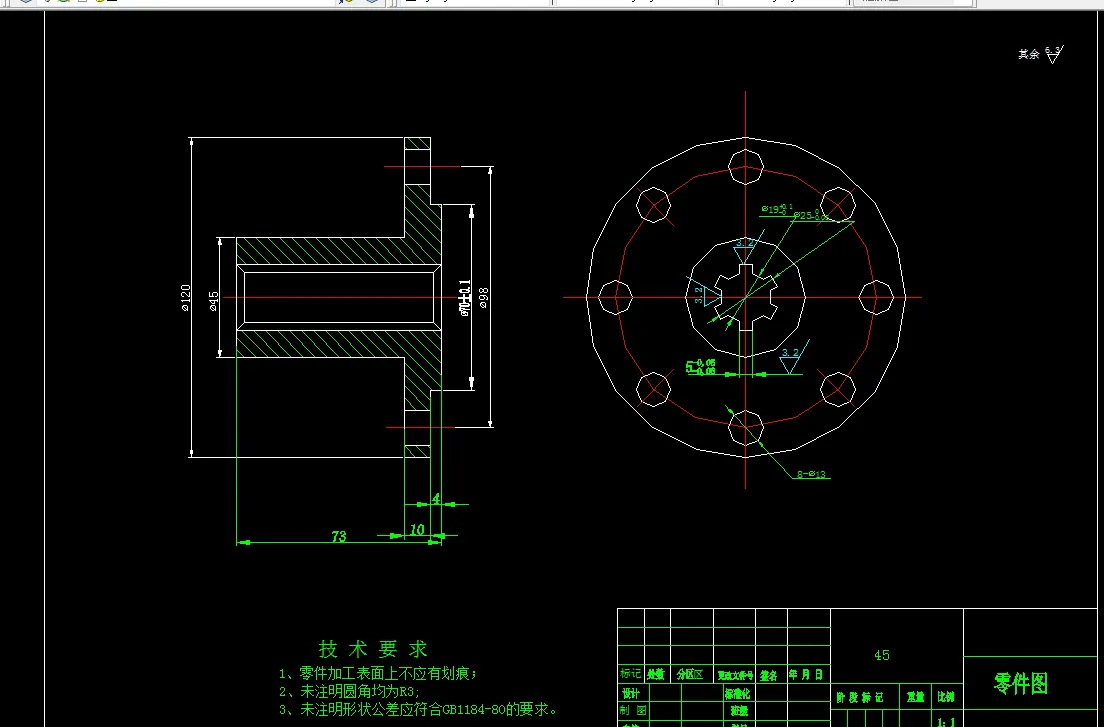This screenshot has width=1104, height=727.
Task: Select the keyway width 5 tolerance dimension
Action: (x=701, y=367)
